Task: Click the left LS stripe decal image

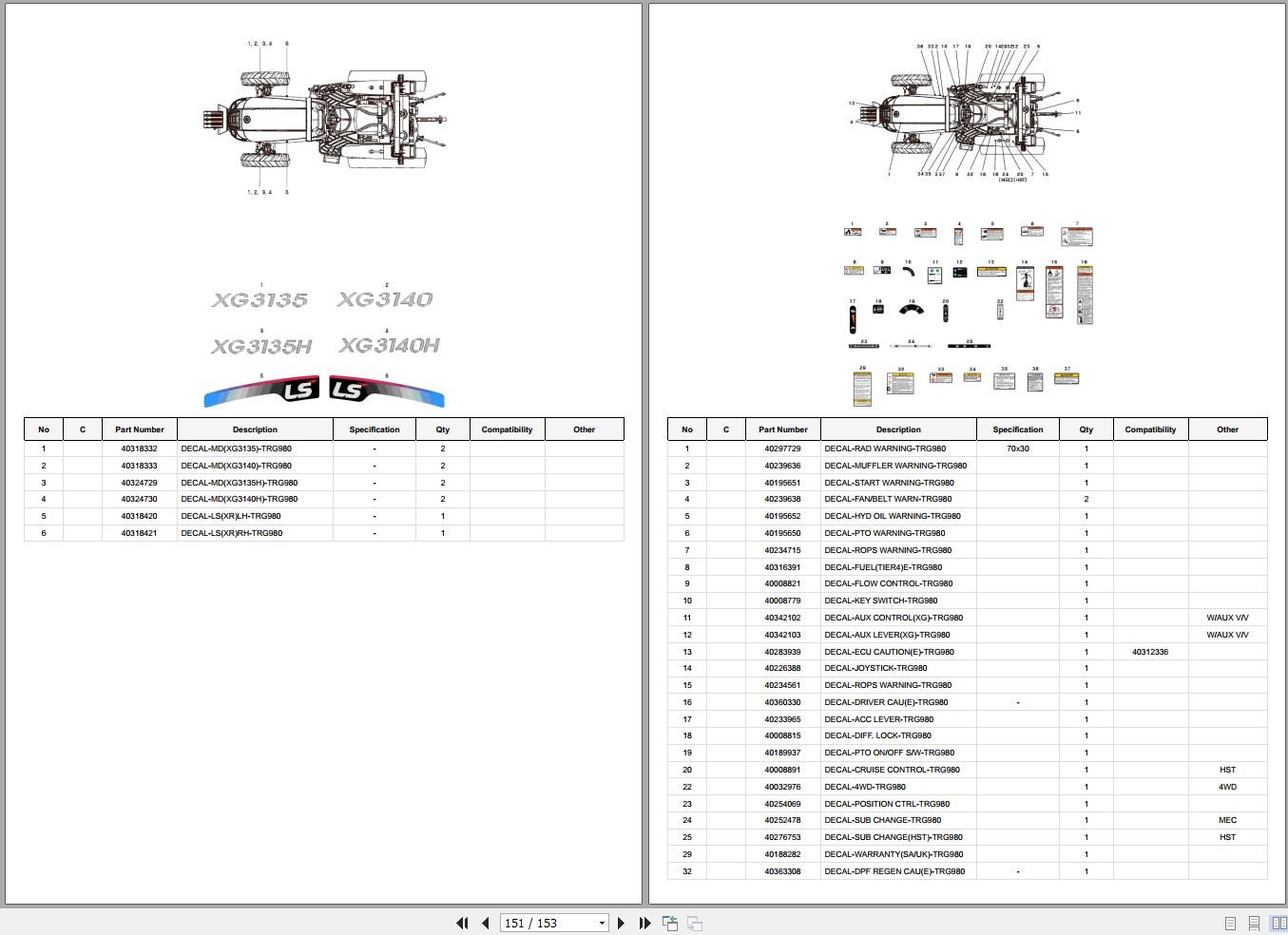Action: [263, 391]
